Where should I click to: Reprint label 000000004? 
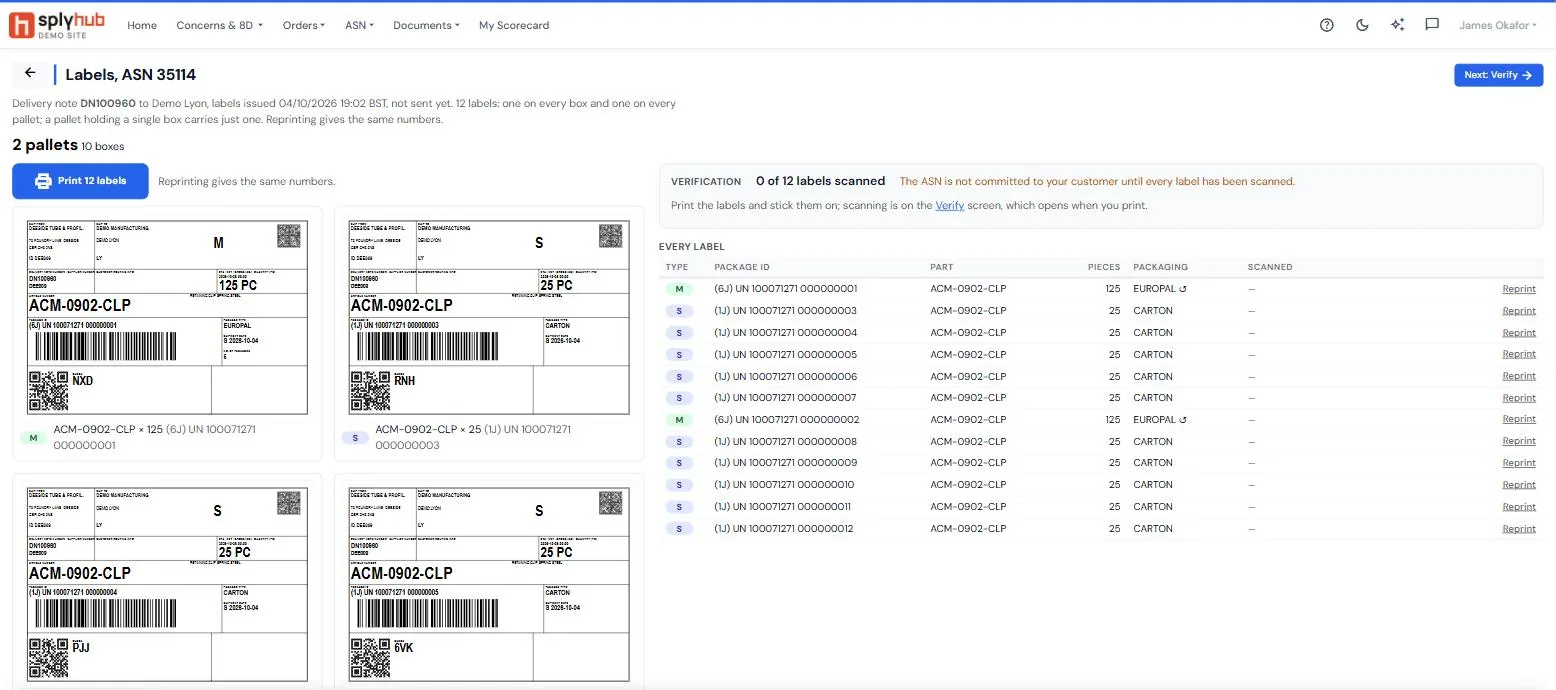tap(1519, 333)
